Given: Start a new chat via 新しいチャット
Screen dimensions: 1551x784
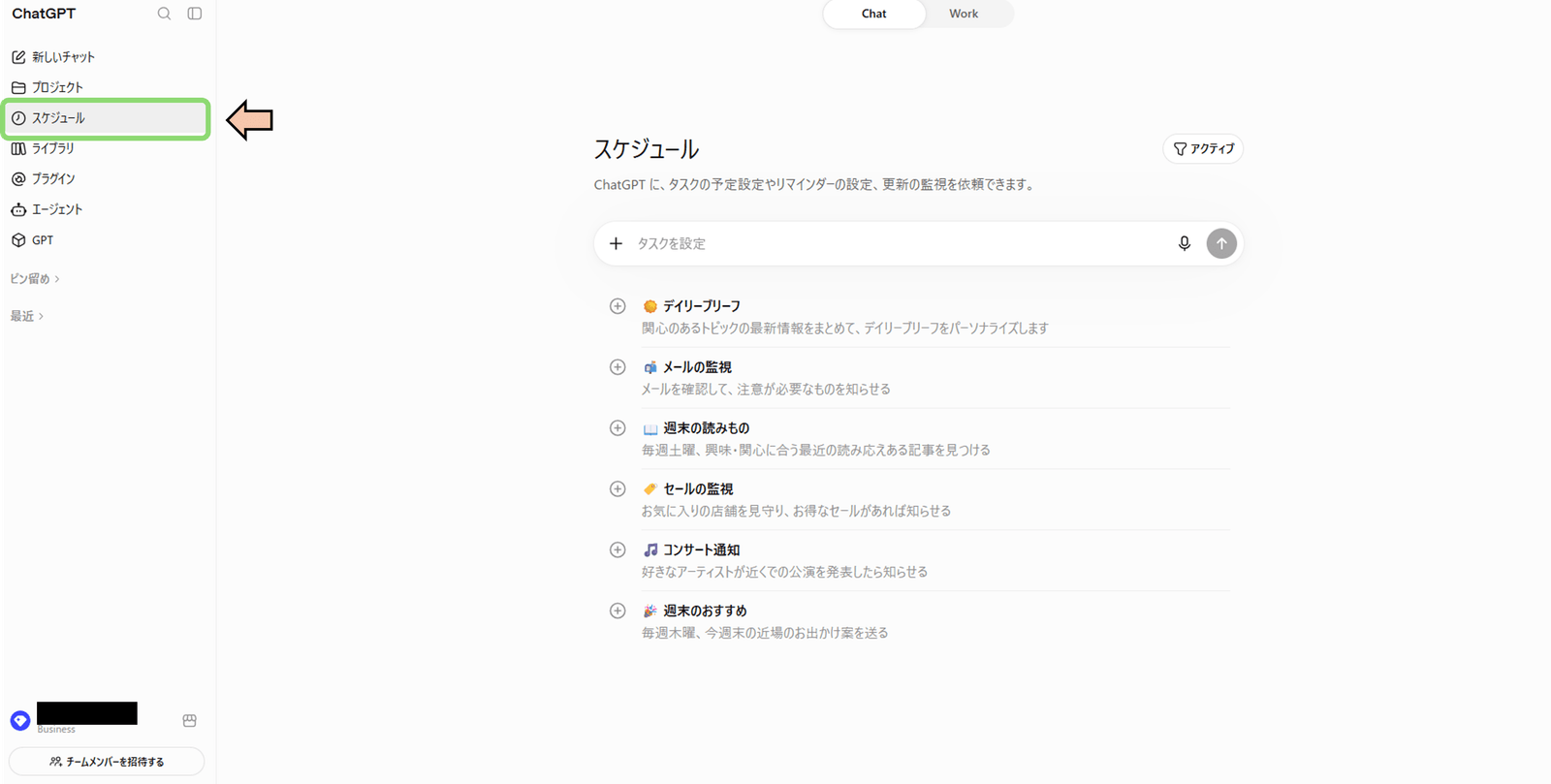Looking at the screenshot, I should click(105, 57).
